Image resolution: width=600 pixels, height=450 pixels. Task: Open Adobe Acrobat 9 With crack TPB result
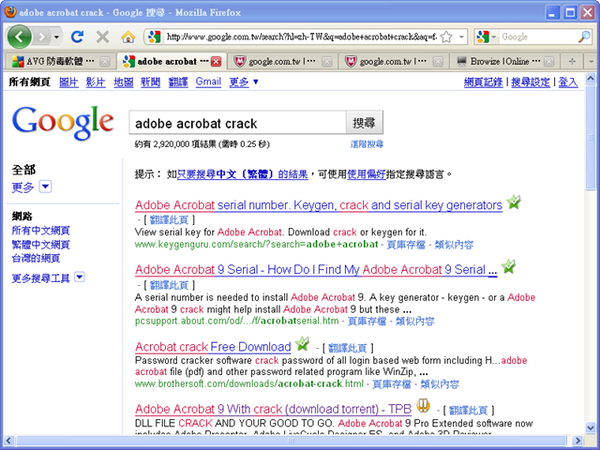(273, 409)
